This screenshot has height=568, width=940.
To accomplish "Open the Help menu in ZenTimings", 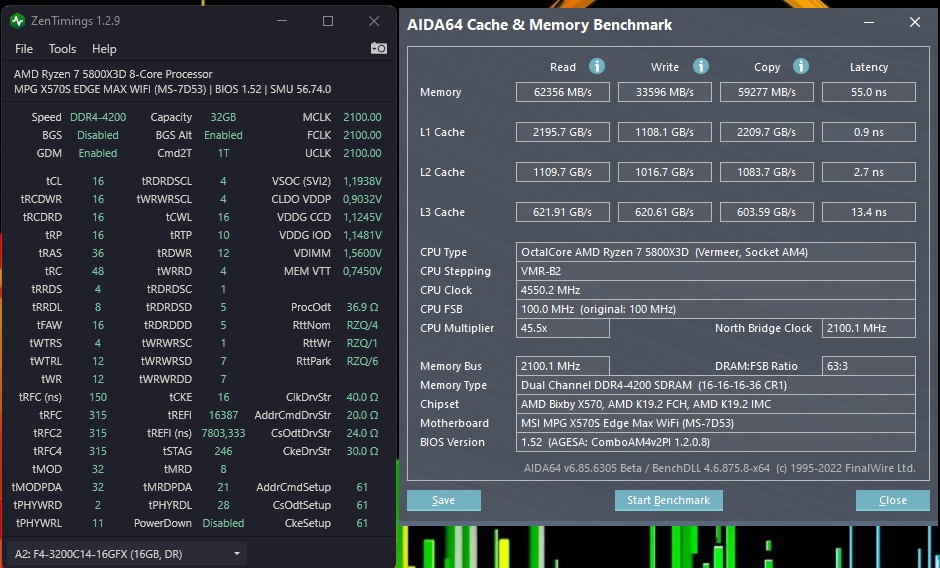I will [104, 49].
